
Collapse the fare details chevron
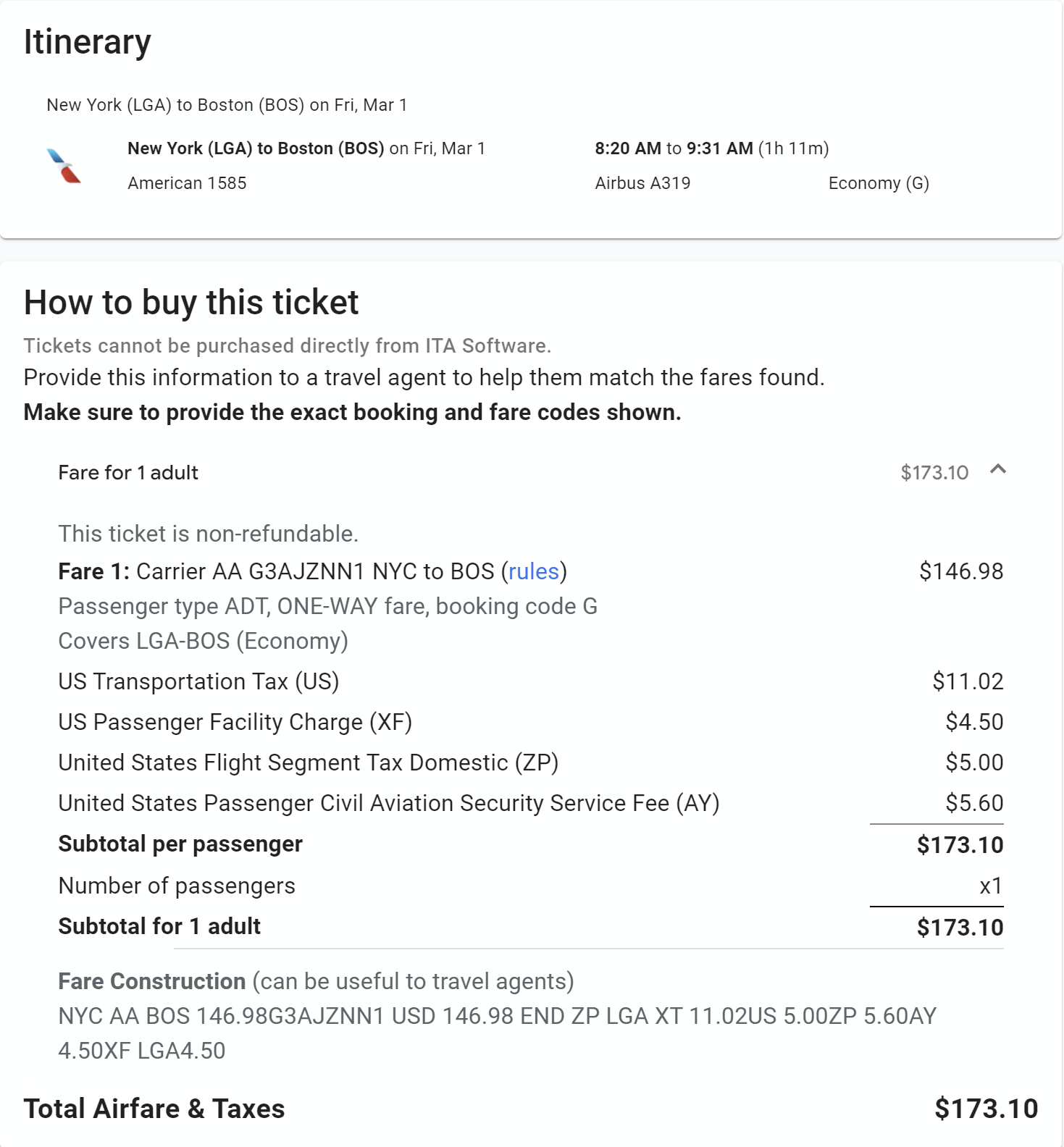(x=997, y=470)
